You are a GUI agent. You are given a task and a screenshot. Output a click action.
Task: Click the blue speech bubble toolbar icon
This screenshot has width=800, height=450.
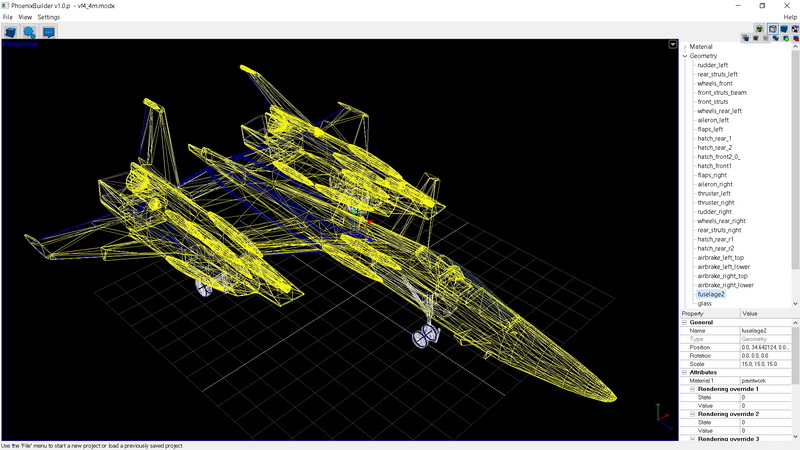[x=48, y=32]
